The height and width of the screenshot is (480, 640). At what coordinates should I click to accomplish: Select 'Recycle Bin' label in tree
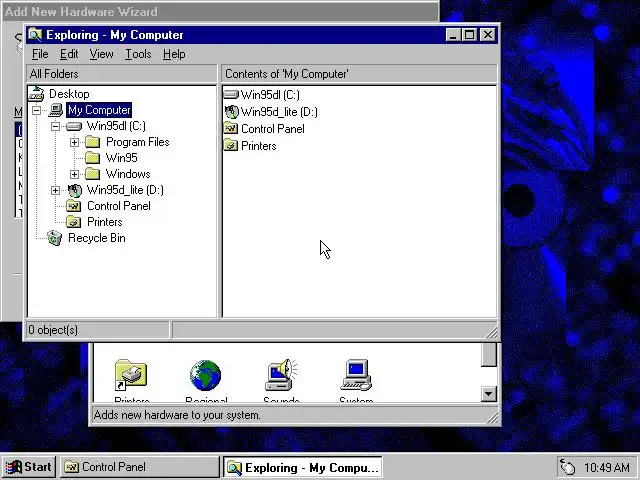click(x=97, y=238)
